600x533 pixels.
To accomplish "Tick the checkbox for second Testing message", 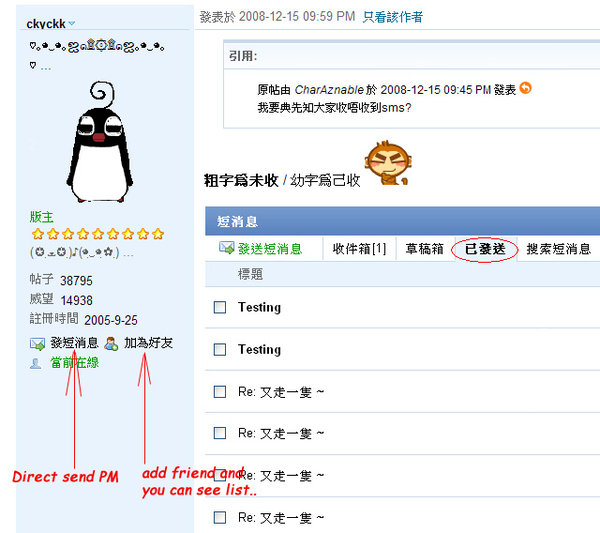I will pyautogui.click(x=220, y=349).
